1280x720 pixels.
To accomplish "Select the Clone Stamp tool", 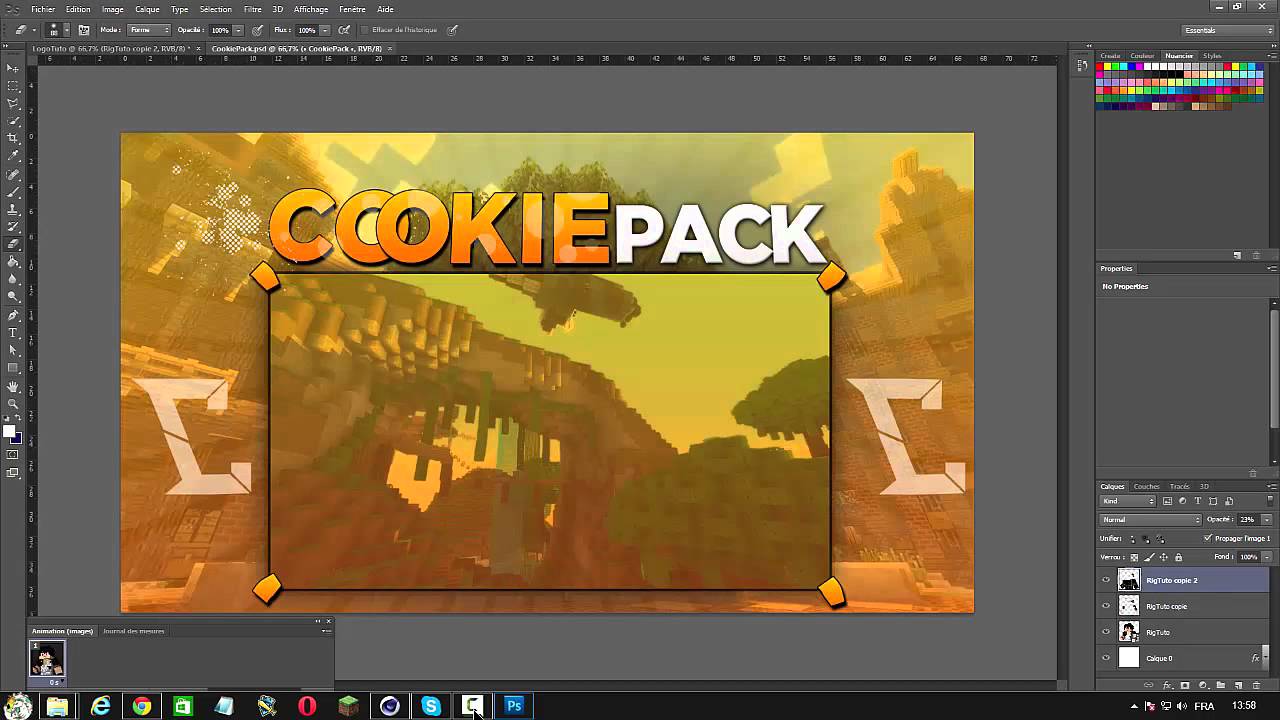I will click(x=13, y=209).
